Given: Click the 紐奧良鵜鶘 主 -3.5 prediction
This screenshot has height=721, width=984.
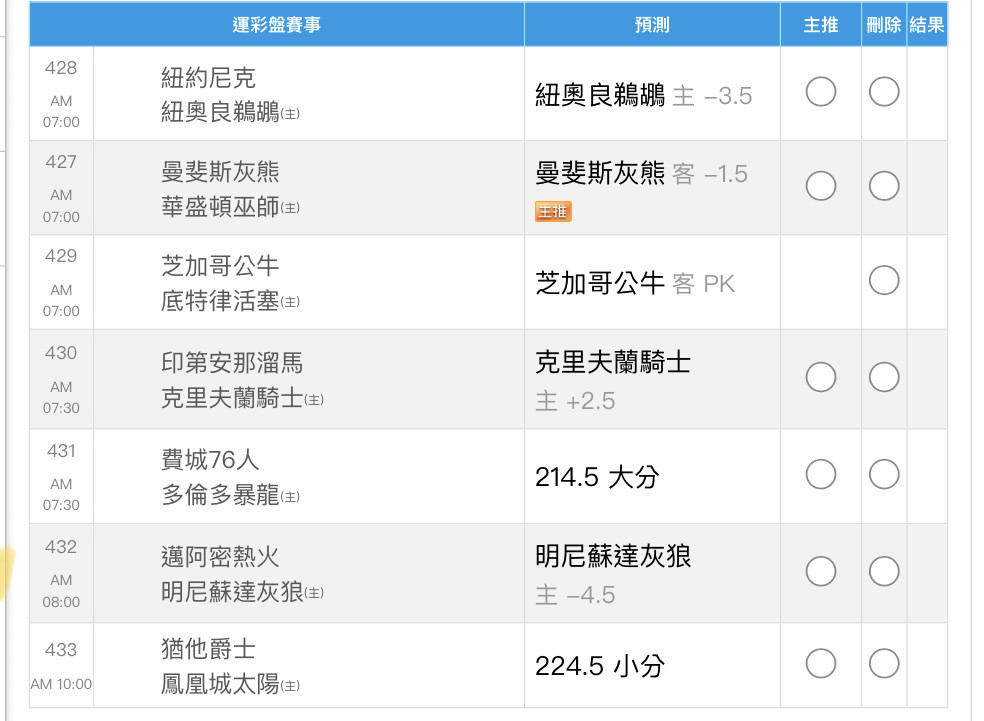Looking at the screenshot, I should [643, 95].
